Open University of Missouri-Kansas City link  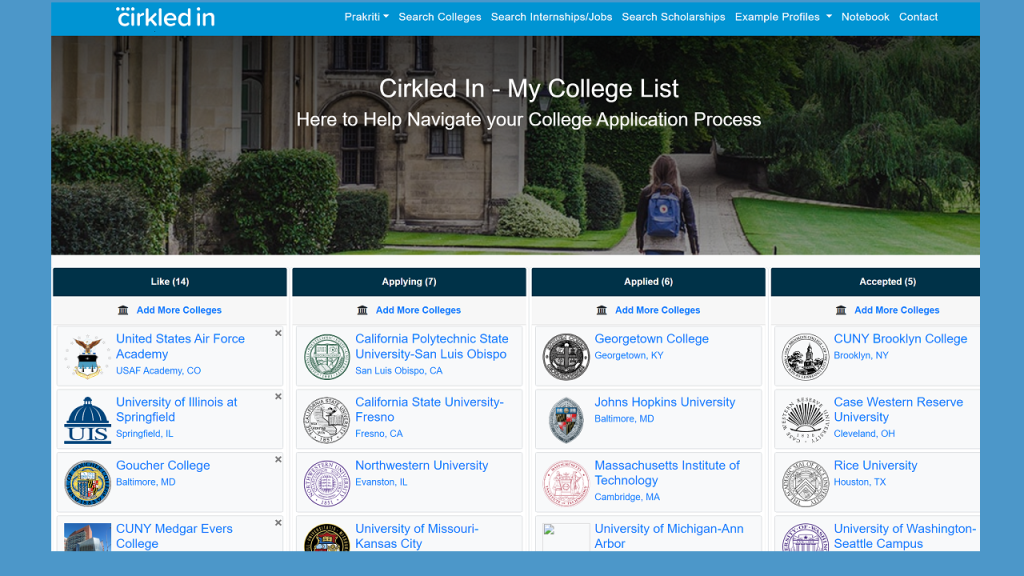(x=417, y=536)
